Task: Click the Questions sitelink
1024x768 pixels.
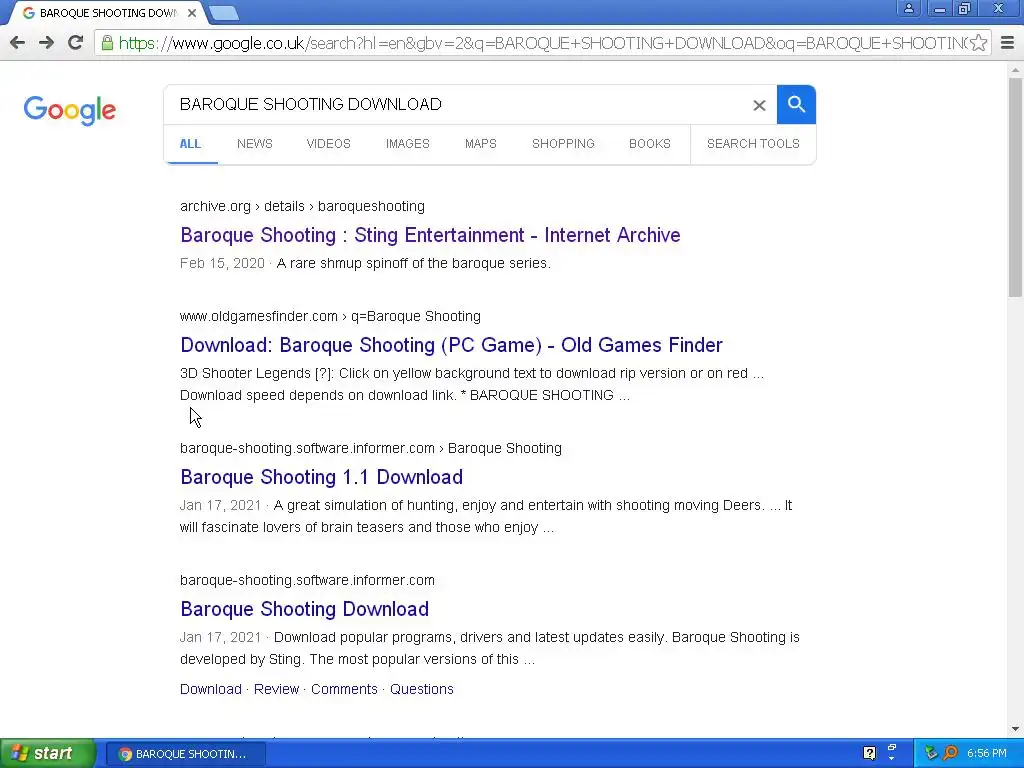Action: pyautogui.click(x=422, y=690)
